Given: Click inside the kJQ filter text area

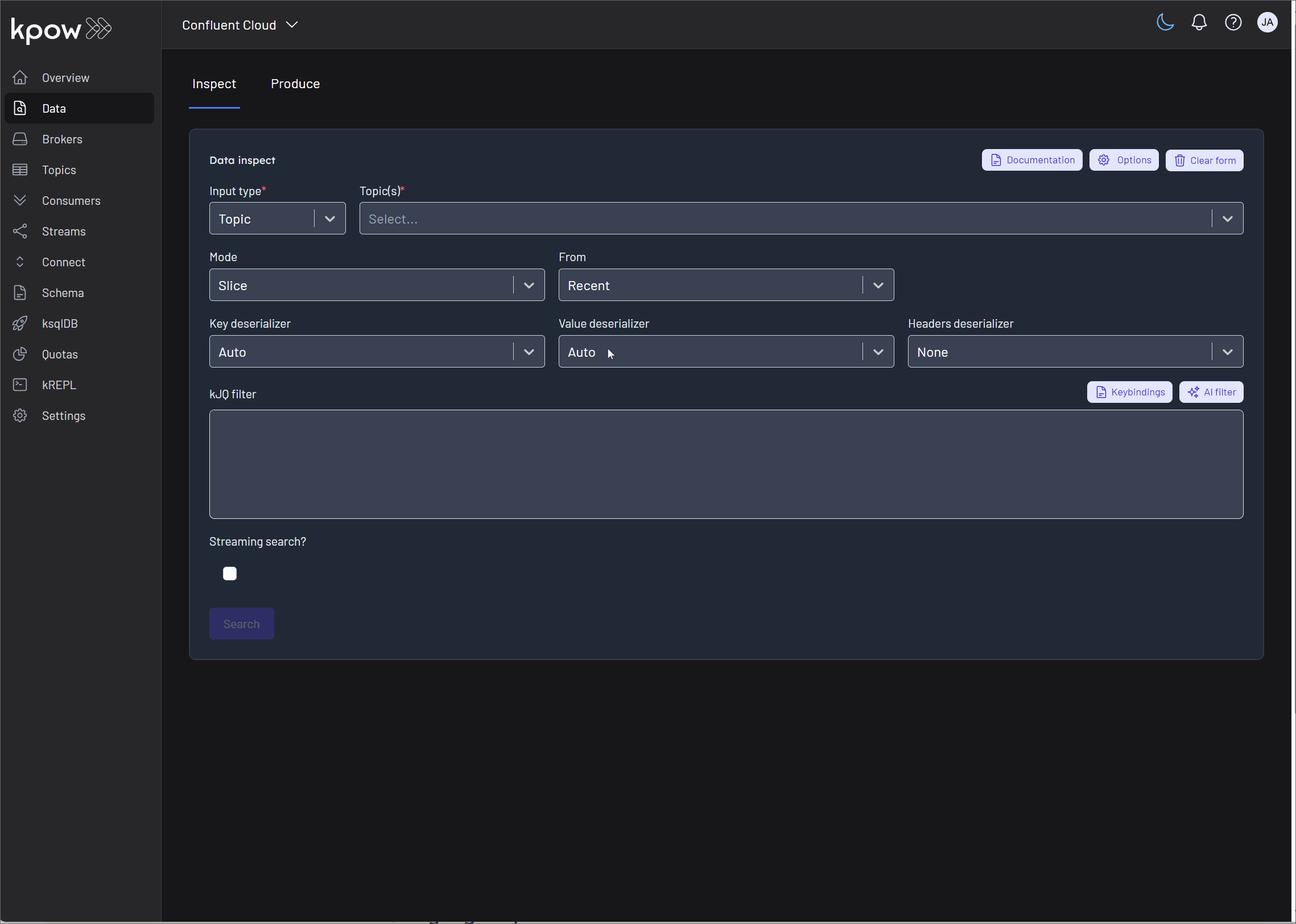Looking at the screenshot, I should click(x=726, y=464).
